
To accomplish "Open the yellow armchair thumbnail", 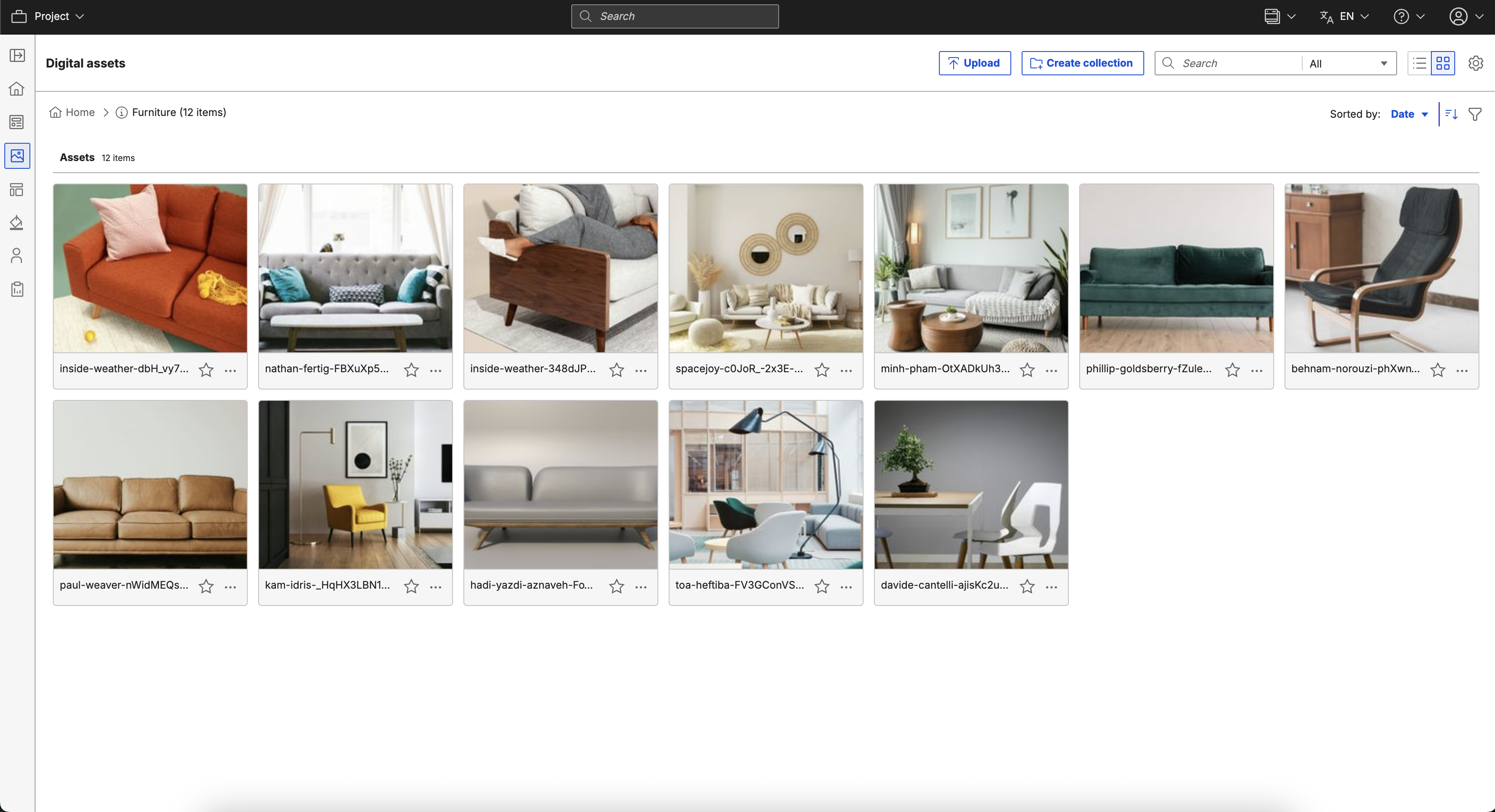I will coord(355,484).
